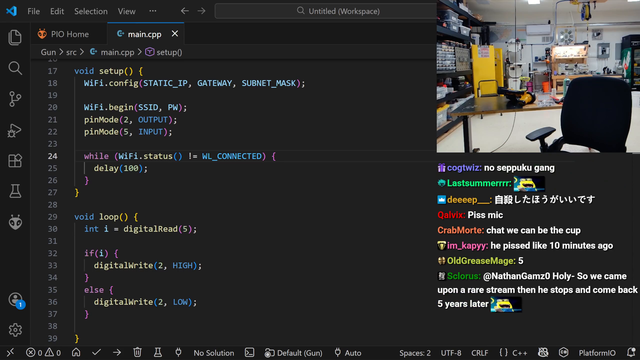Click PlatformIO status bar label

597,353
